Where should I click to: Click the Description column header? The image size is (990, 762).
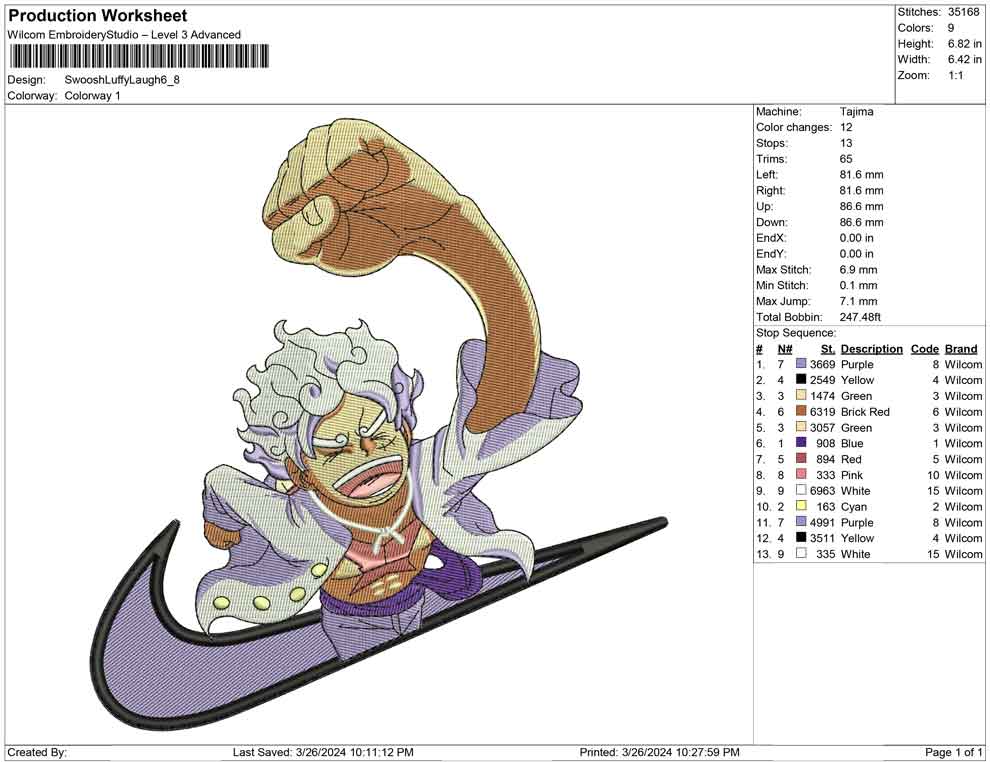pyautogui.click(x=871, y=349)
